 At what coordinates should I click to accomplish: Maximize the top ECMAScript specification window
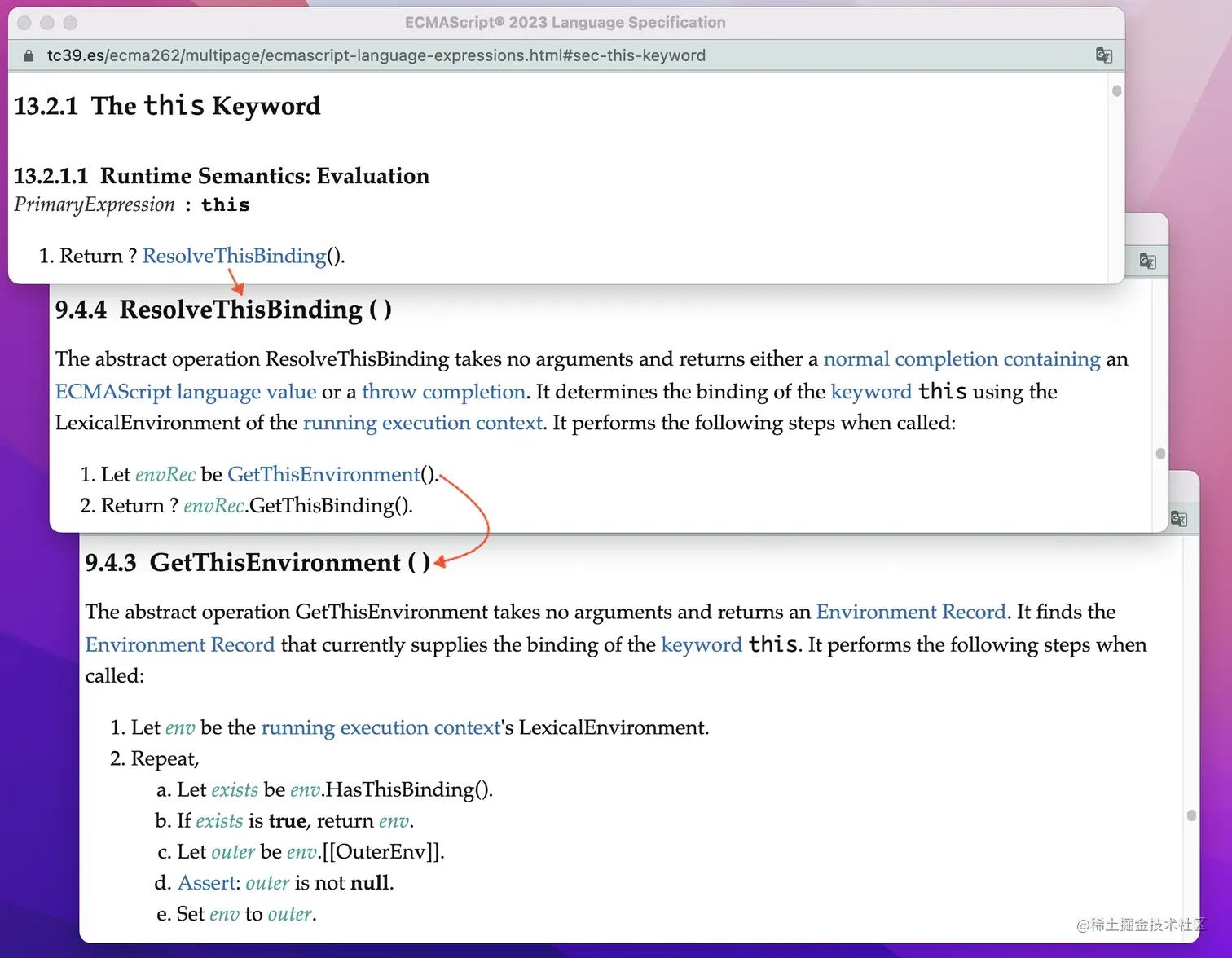70,23
